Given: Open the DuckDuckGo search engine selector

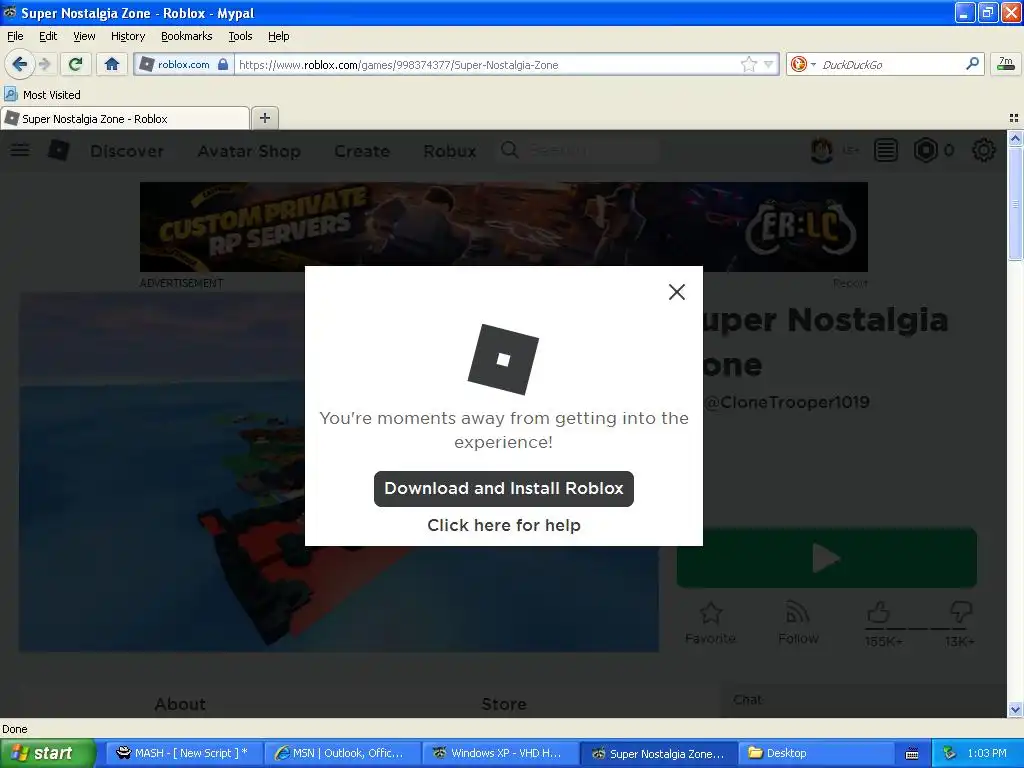Looking at the screenshot, I should coord(803,64).
